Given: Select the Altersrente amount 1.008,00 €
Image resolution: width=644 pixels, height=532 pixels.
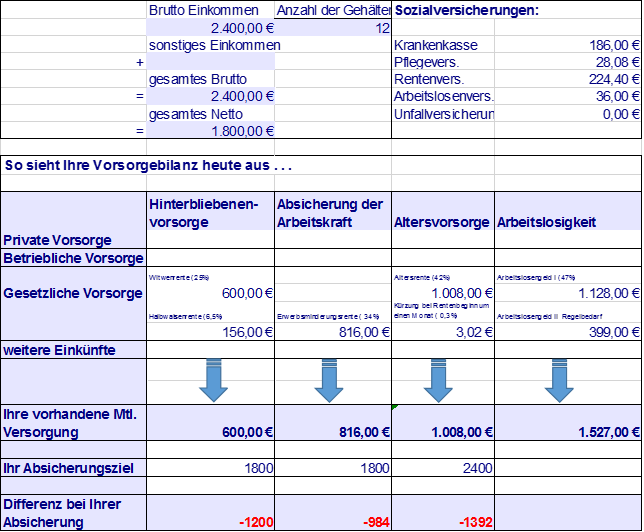Looking at the screenshot, I should point(462,293).
